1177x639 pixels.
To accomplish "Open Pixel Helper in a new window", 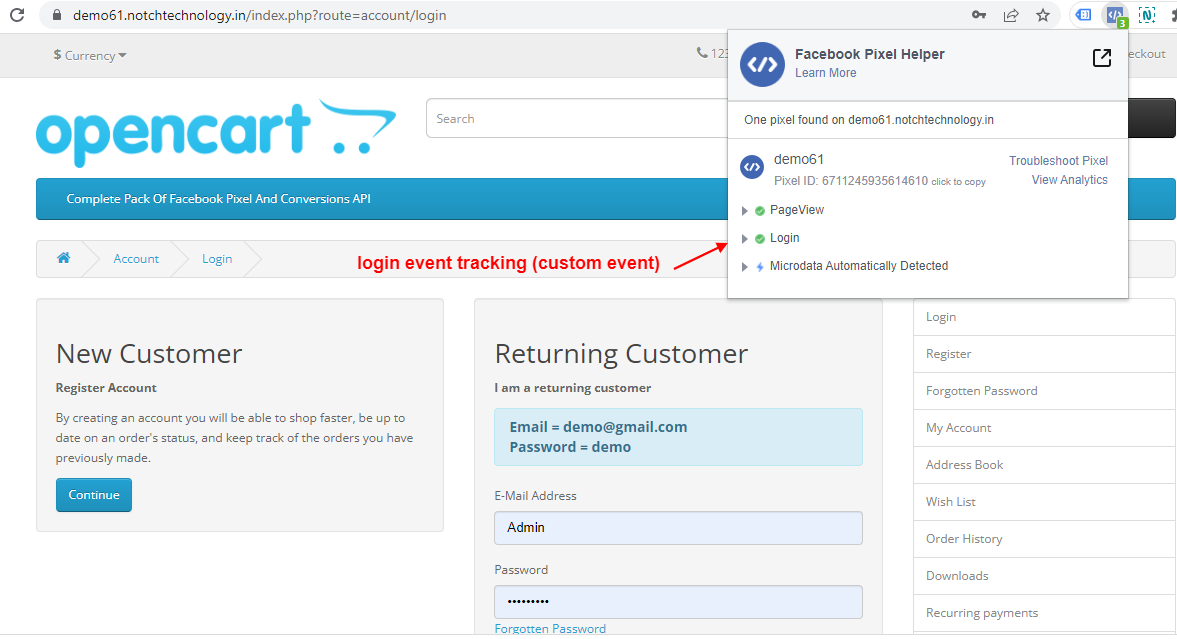I will click(x=1101, y=58).
